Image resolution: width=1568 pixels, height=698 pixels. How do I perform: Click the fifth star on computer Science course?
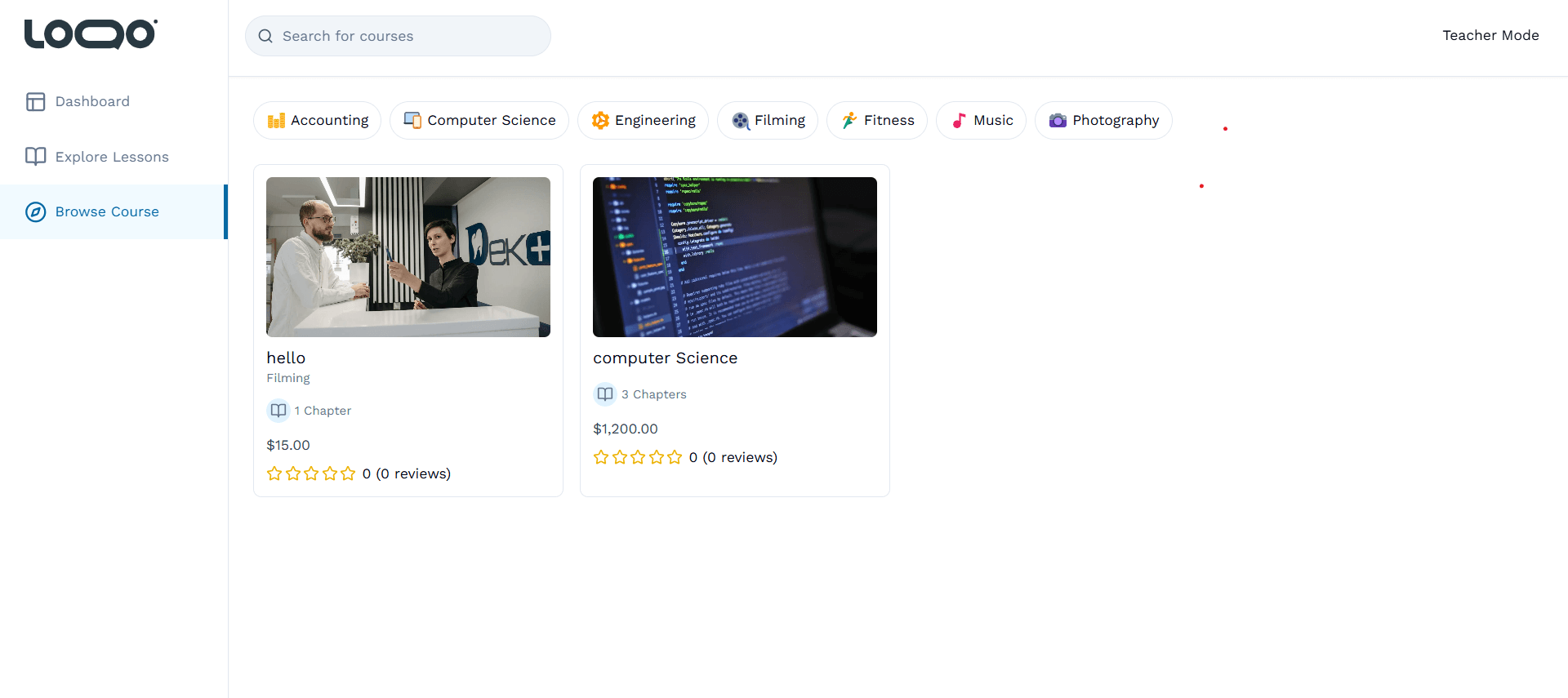coord(675,457)
